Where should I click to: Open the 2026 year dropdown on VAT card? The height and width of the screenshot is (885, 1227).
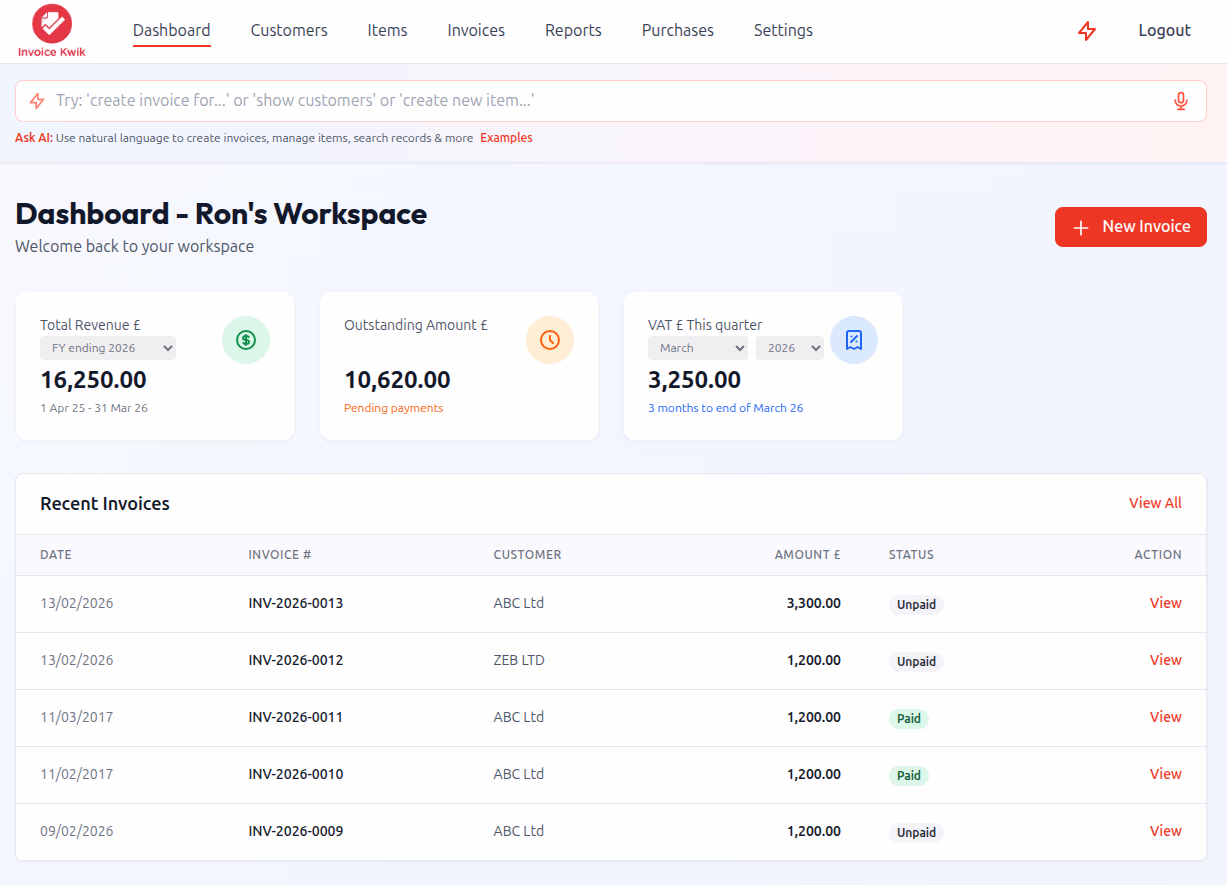click(790, 348)
